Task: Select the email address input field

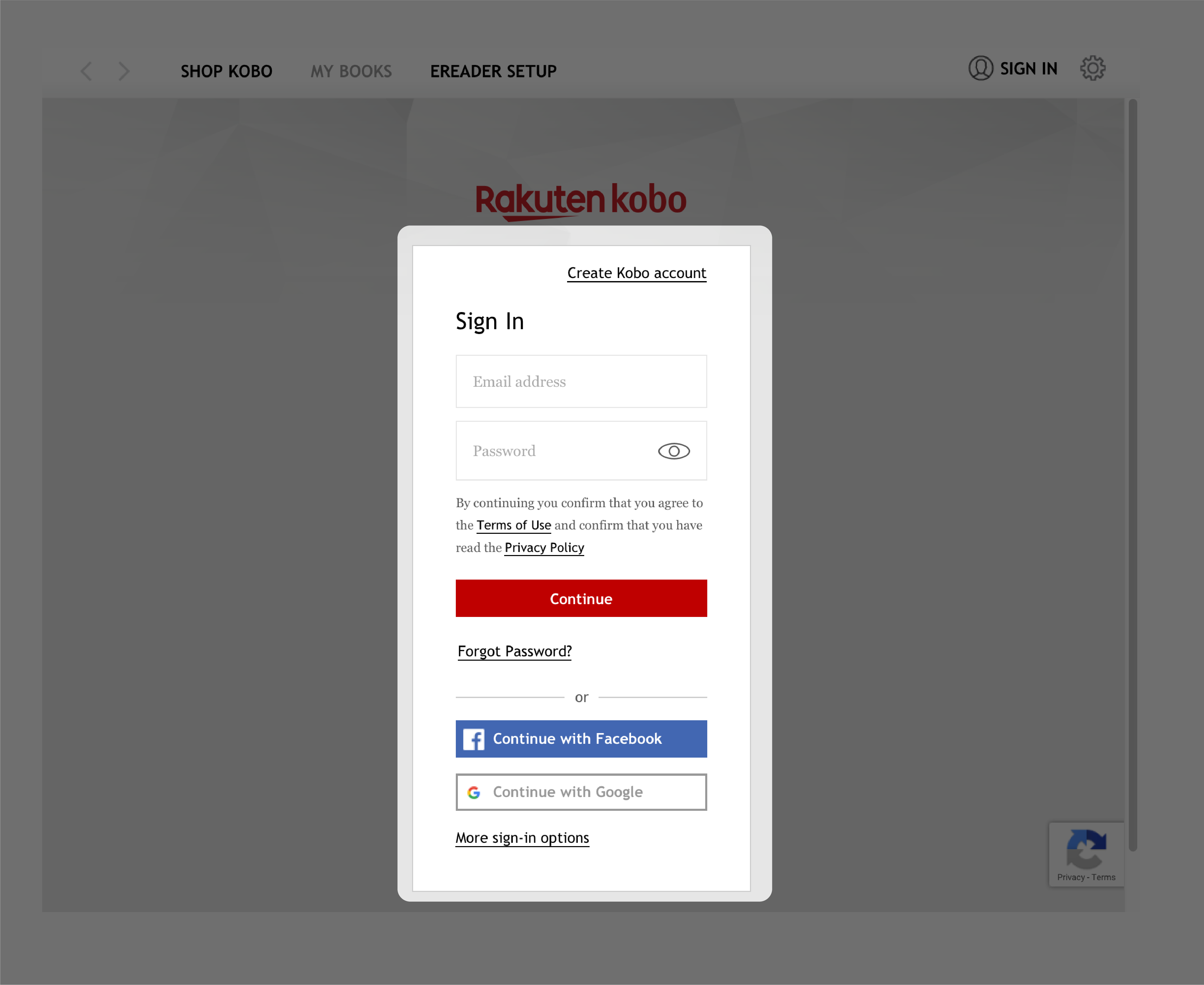Action: (581, 381)
